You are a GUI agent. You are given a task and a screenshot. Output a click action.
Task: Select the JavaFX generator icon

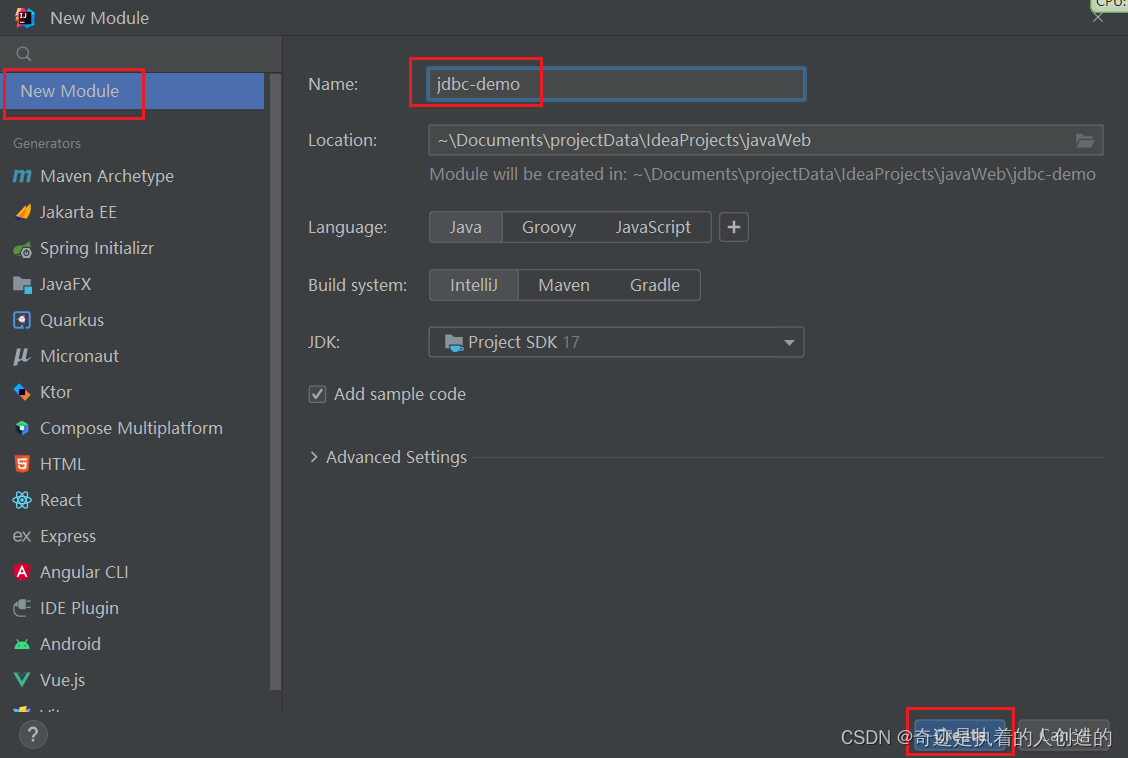click(22, 285)
